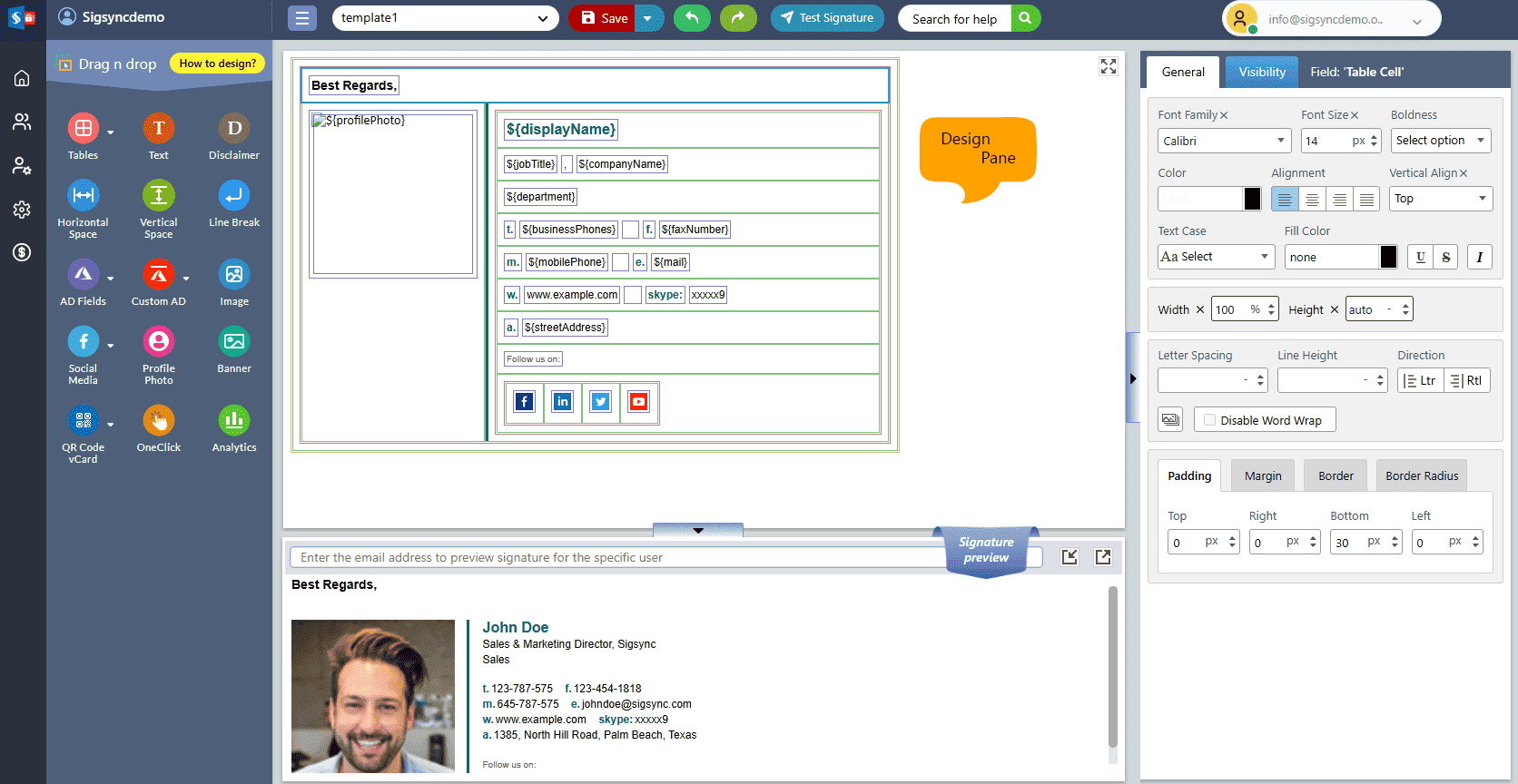Enable Disable Word Wrap checkbox
Screen dimensions: 1518x784
[1209, 420]
